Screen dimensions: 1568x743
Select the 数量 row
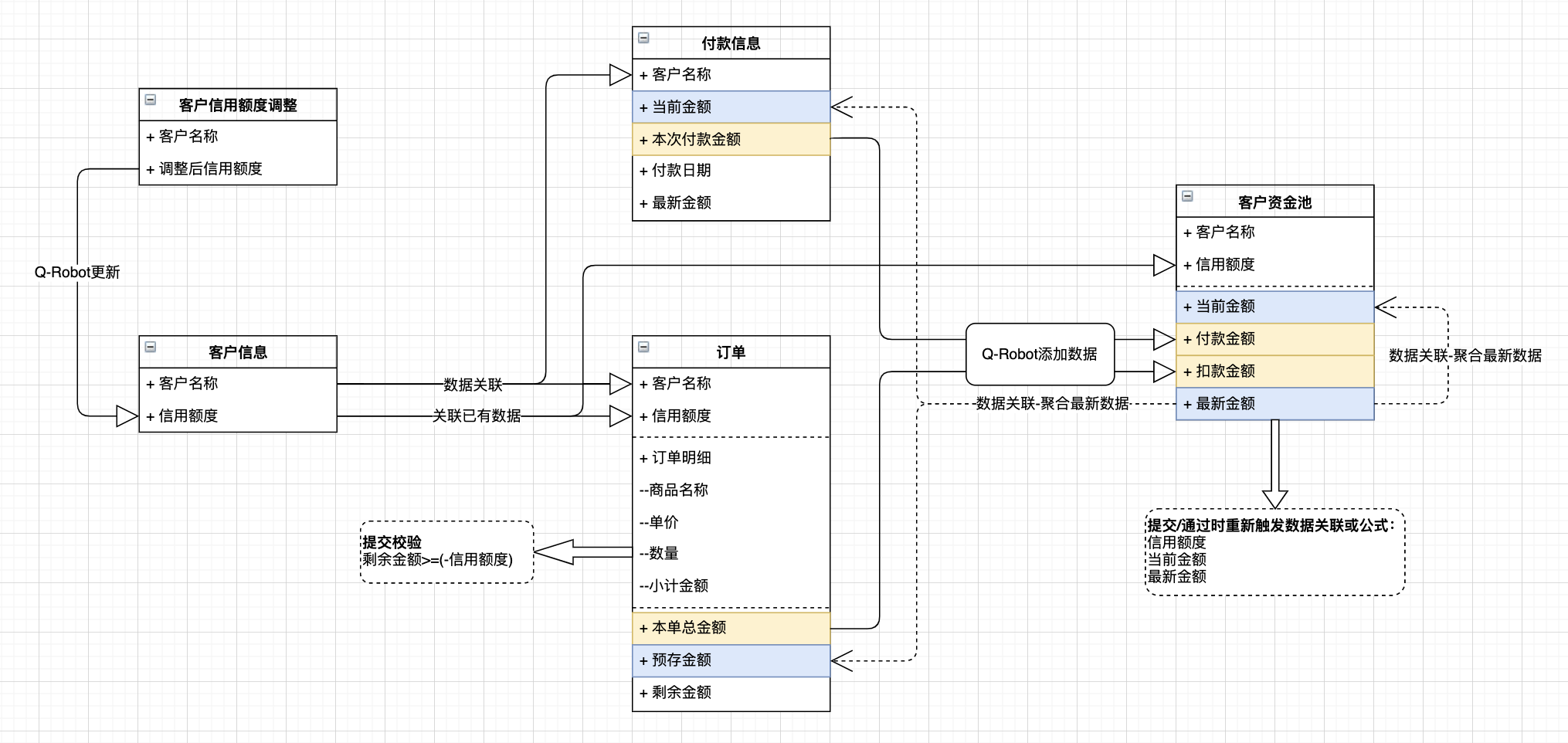click(731, 554)
